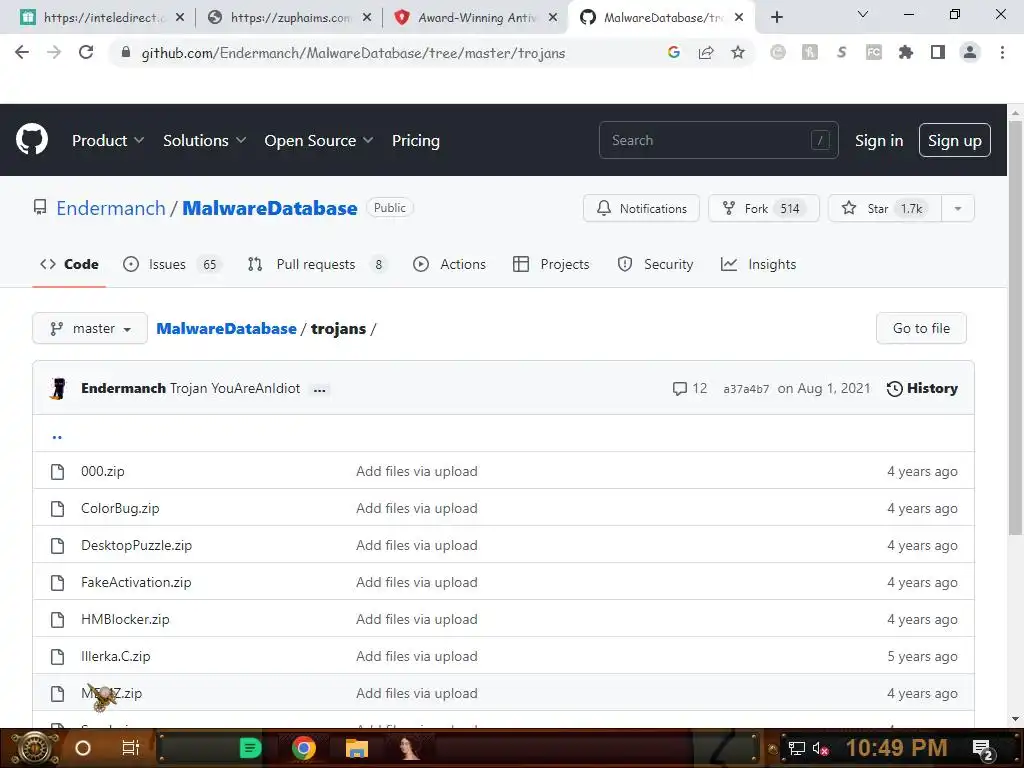
Task: Open the notification center tray icon
Action: [983, 749]
